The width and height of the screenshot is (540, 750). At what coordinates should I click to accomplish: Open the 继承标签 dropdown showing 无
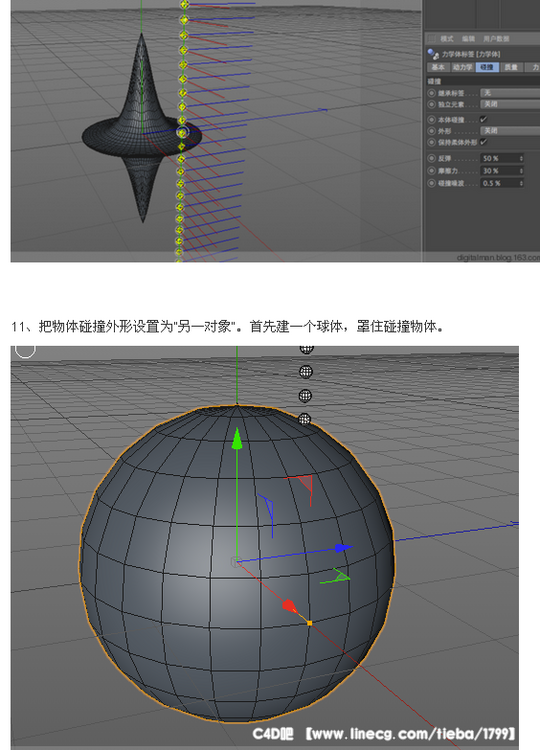tap(510, 93)
